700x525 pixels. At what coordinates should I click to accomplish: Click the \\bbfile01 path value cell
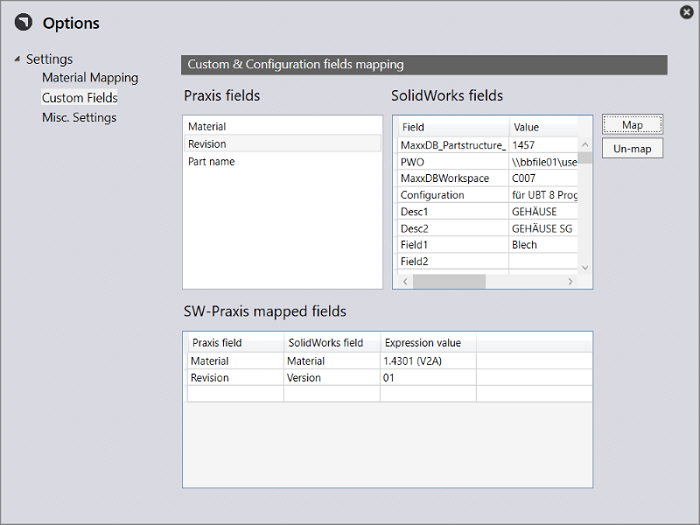(x=543, y=162)
